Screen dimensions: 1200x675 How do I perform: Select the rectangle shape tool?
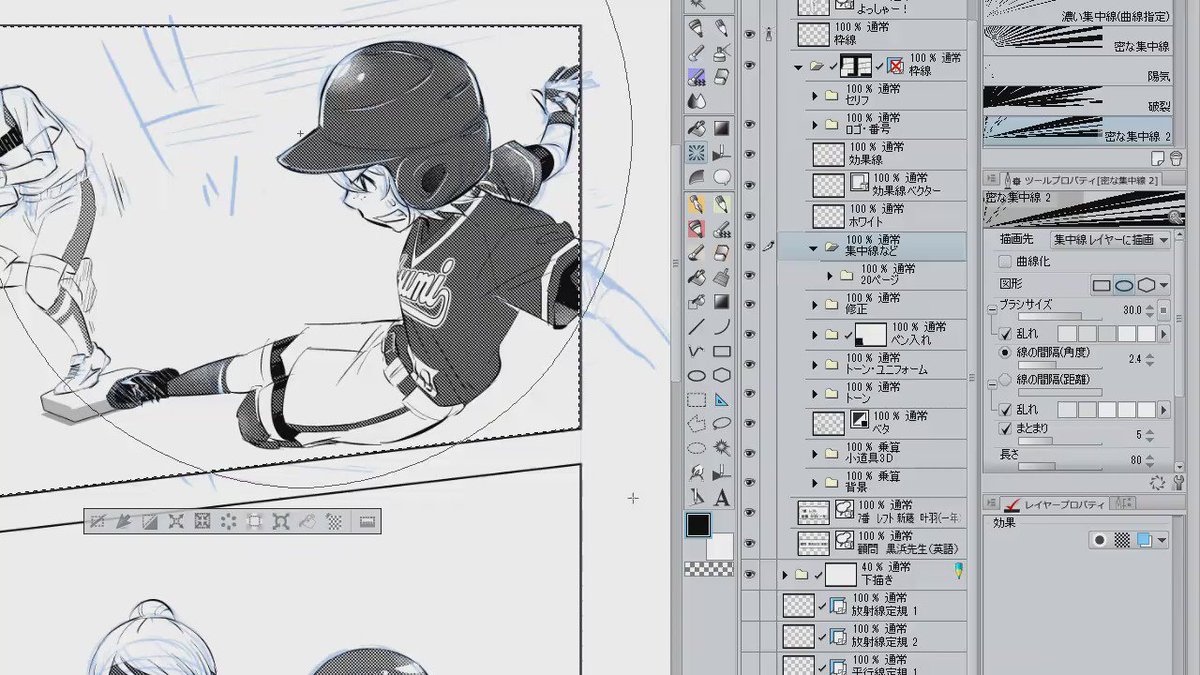[x=721, y=351]
